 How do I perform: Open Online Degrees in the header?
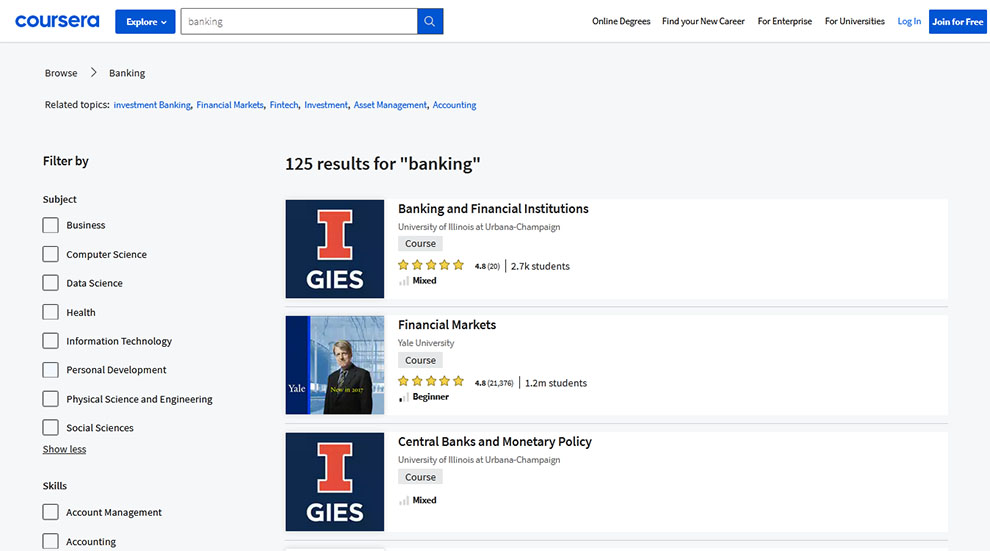point(621,21)
